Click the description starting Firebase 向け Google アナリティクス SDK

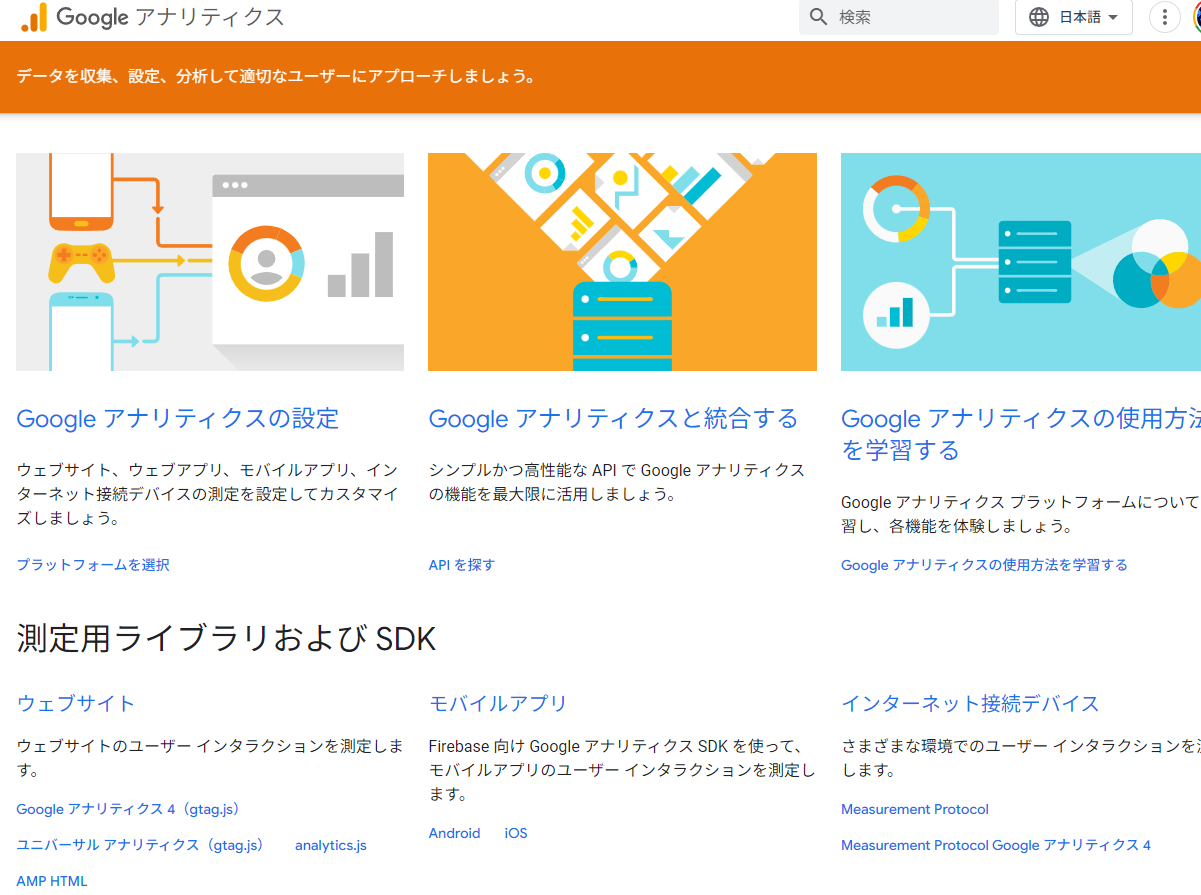pyautogui.click(x=622, y=770)
